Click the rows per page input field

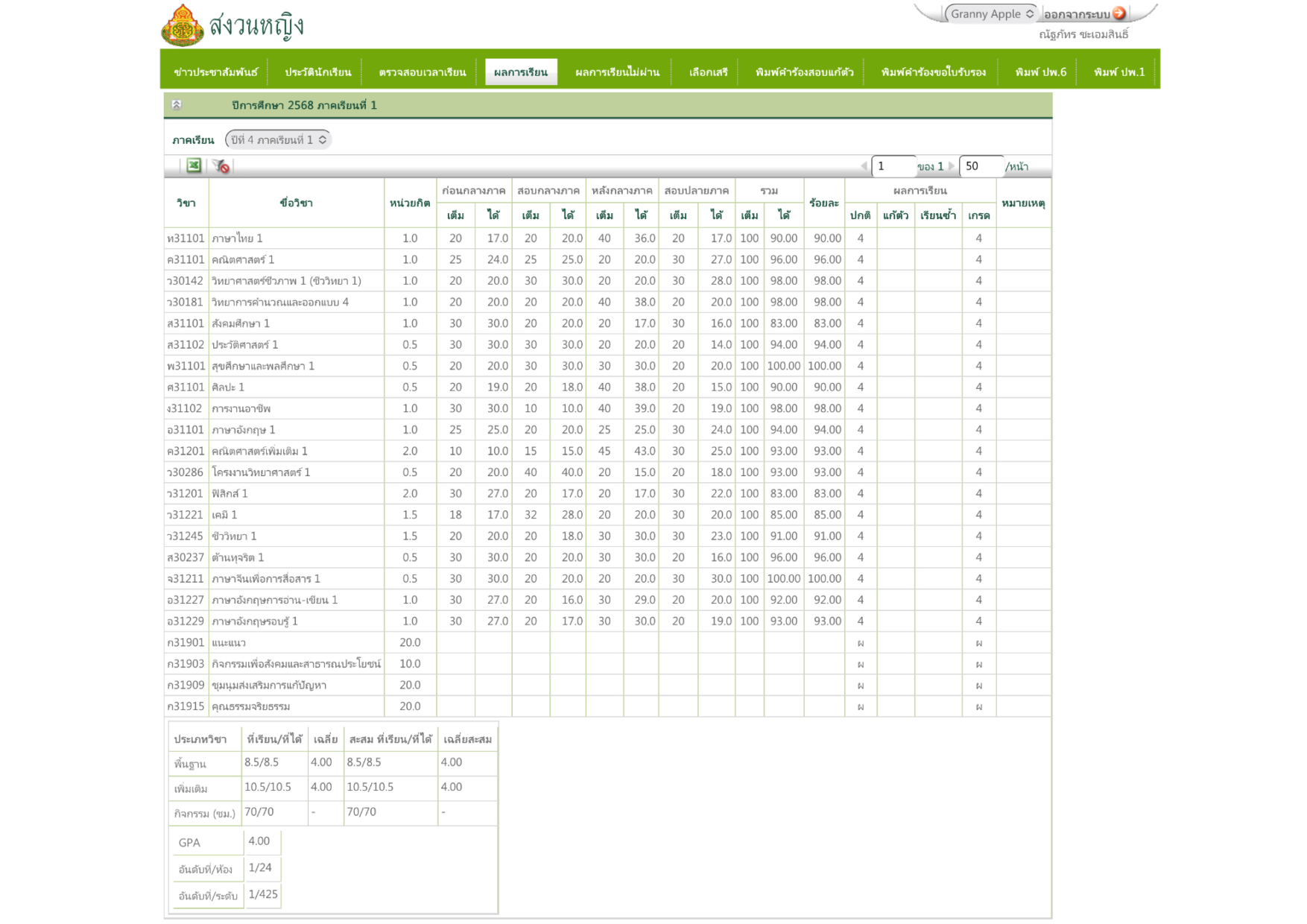981,166
